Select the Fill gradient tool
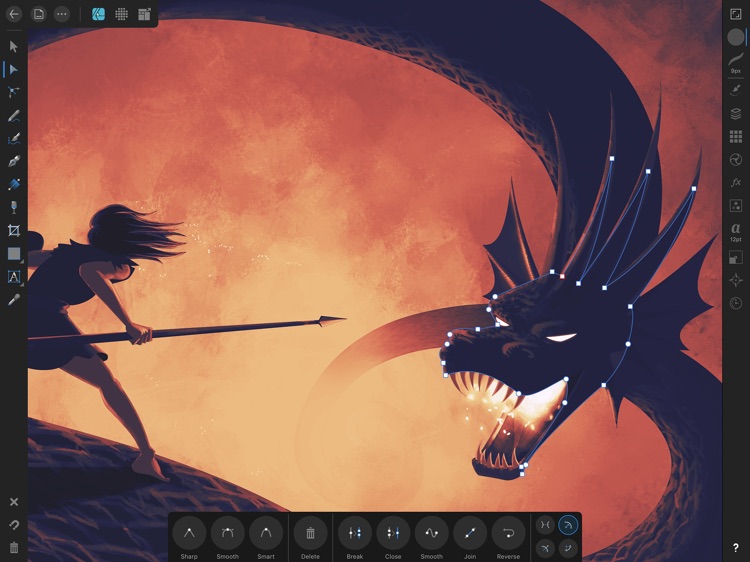 pyautogui.click(x=14, y=184)
